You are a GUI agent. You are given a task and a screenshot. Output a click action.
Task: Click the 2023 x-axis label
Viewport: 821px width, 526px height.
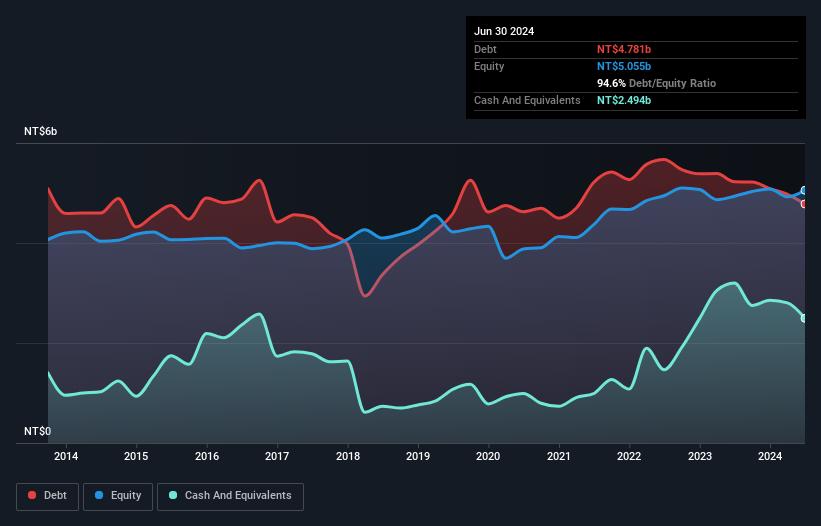coord(700,456)
